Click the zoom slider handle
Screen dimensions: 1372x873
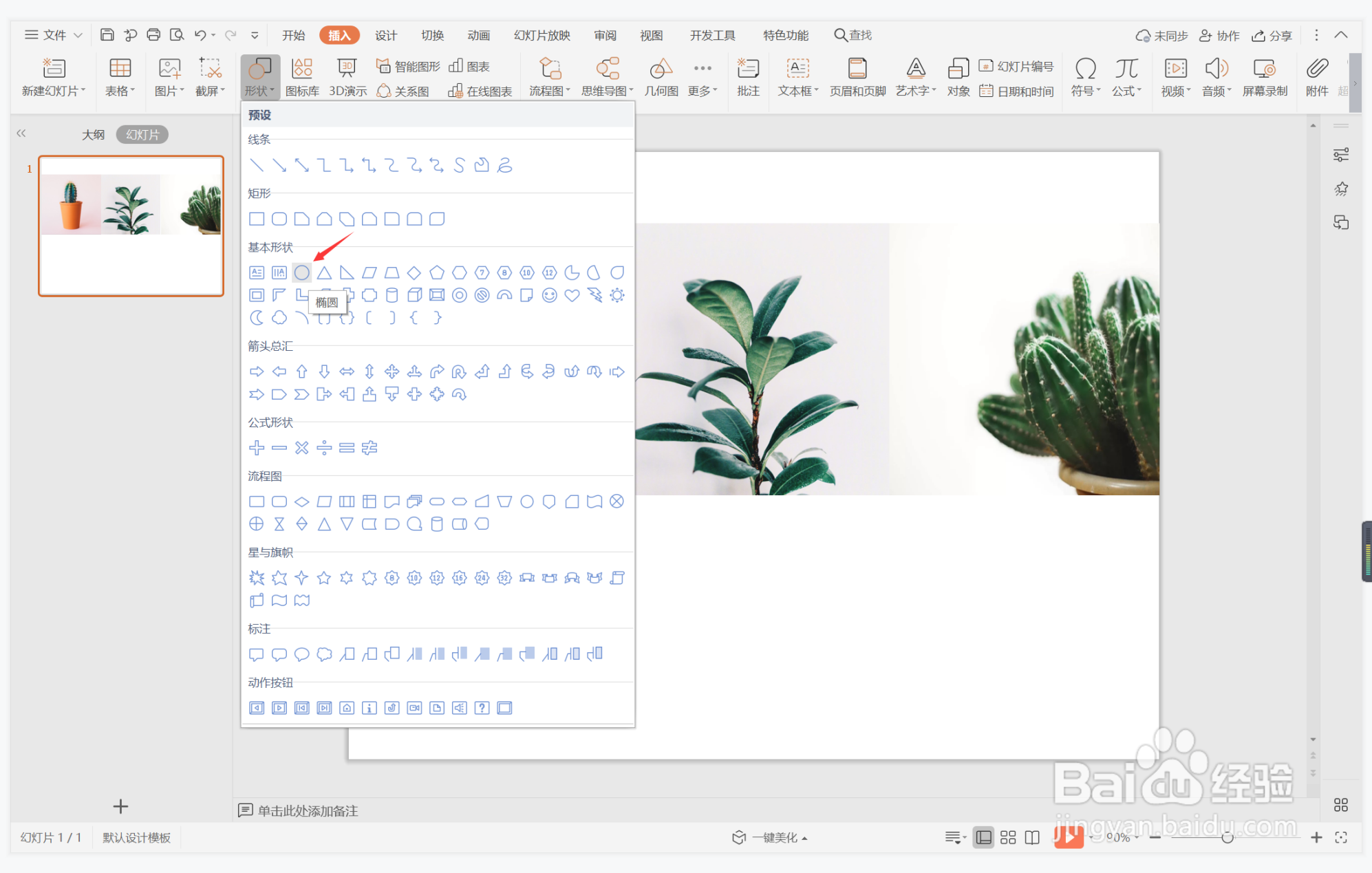[x=1227, y=837]
